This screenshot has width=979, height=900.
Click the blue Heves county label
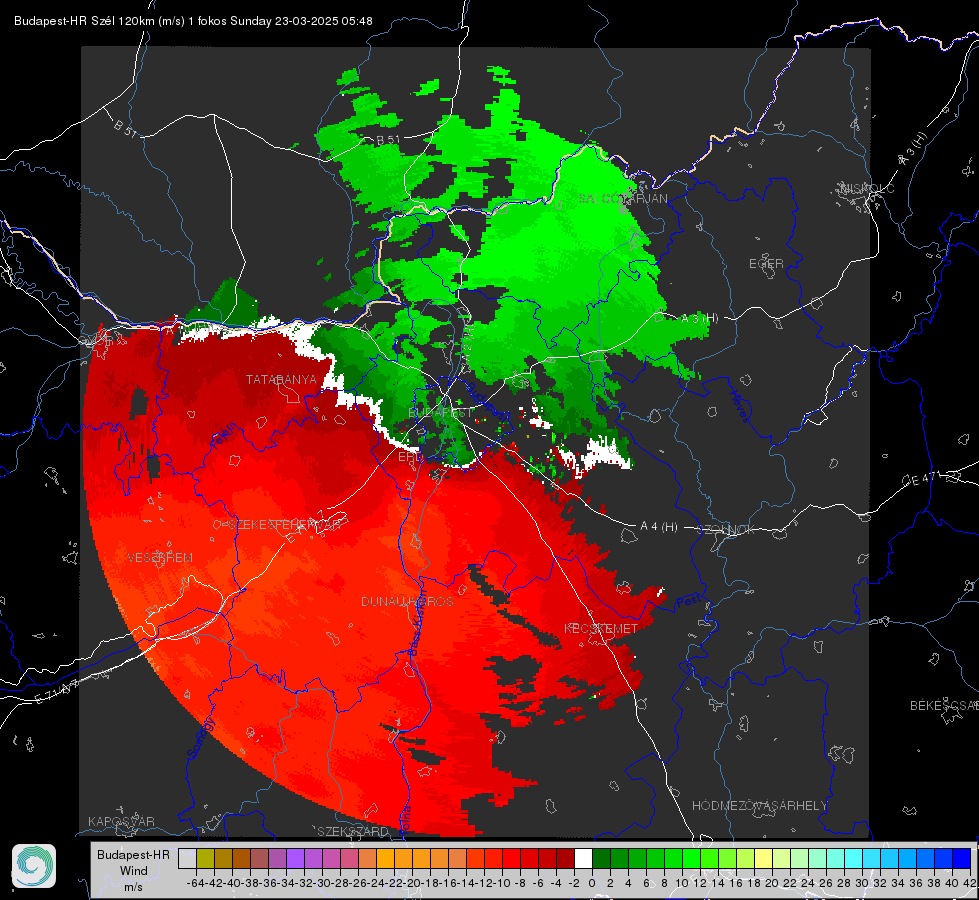[739, 405]
